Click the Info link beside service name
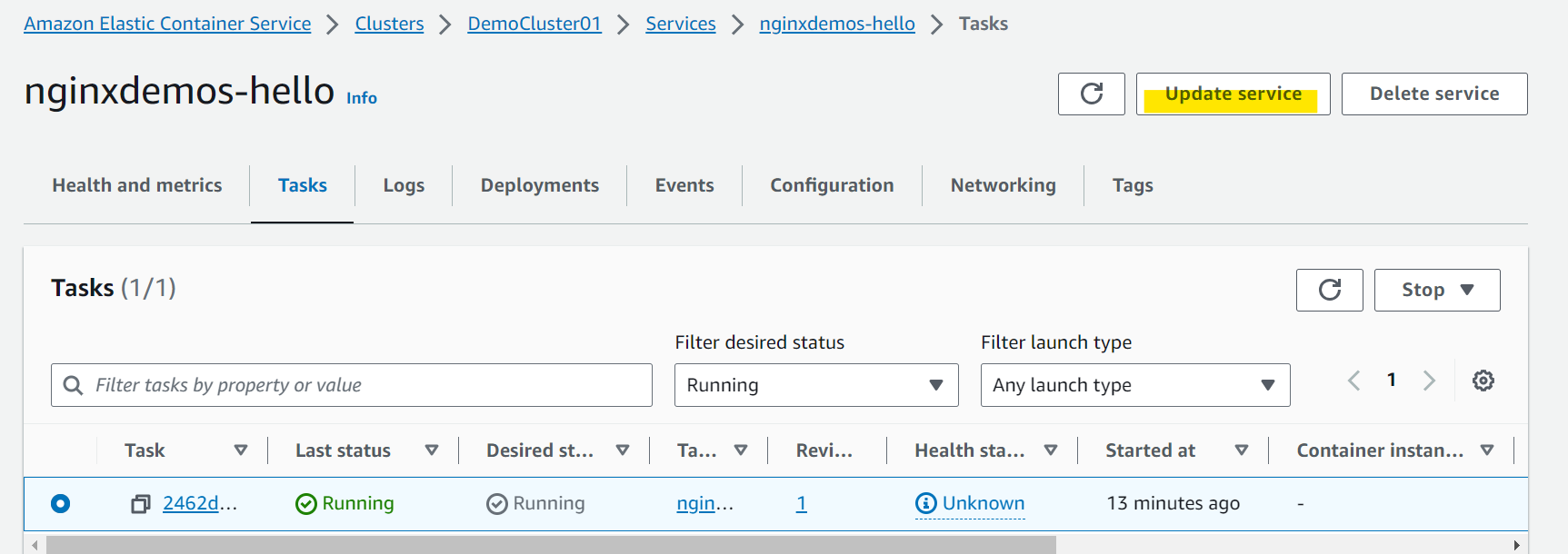1568x554 pixels. click(362, 98)
